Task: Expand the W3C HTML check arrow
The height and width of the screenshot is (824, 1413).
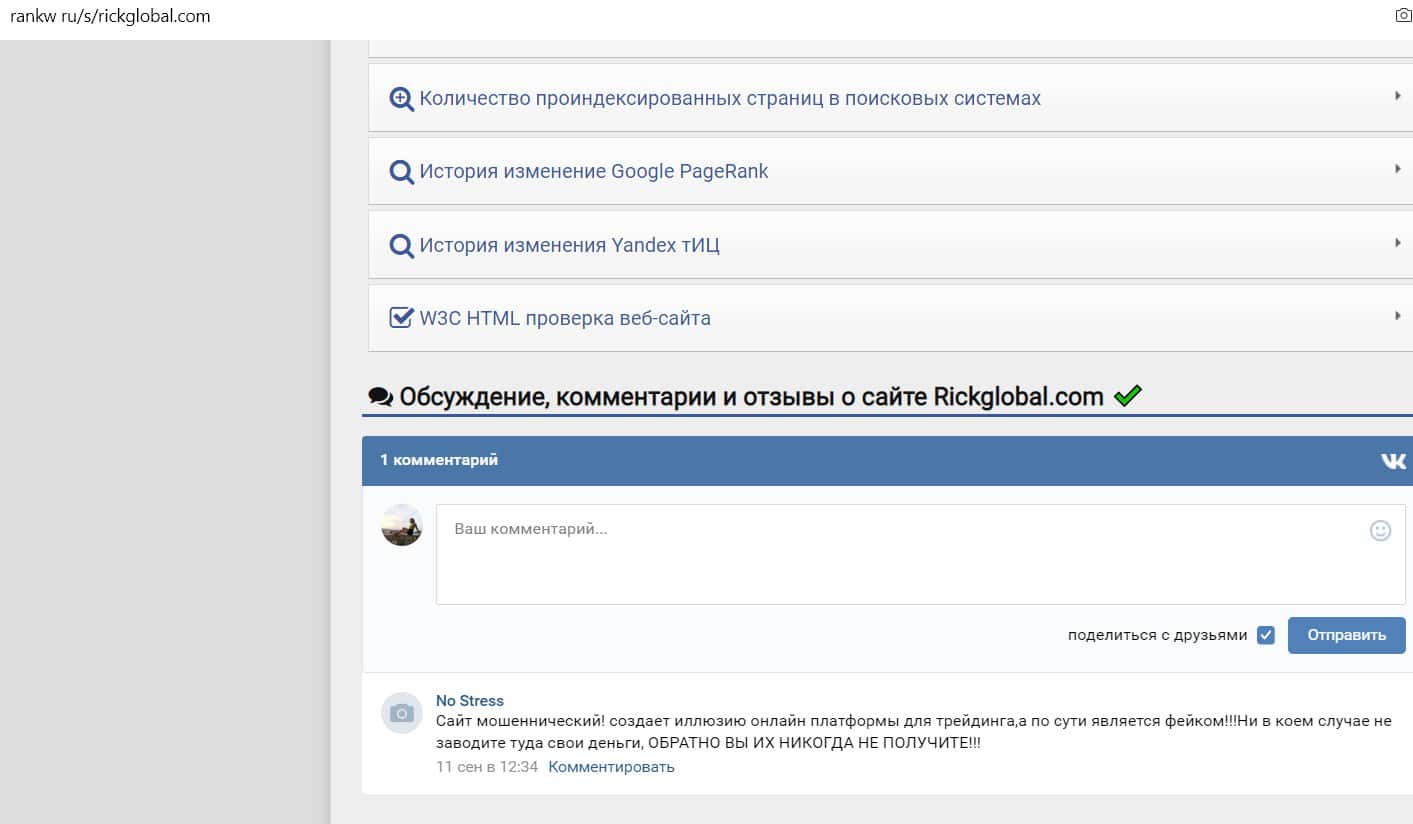Action: 1397,316
